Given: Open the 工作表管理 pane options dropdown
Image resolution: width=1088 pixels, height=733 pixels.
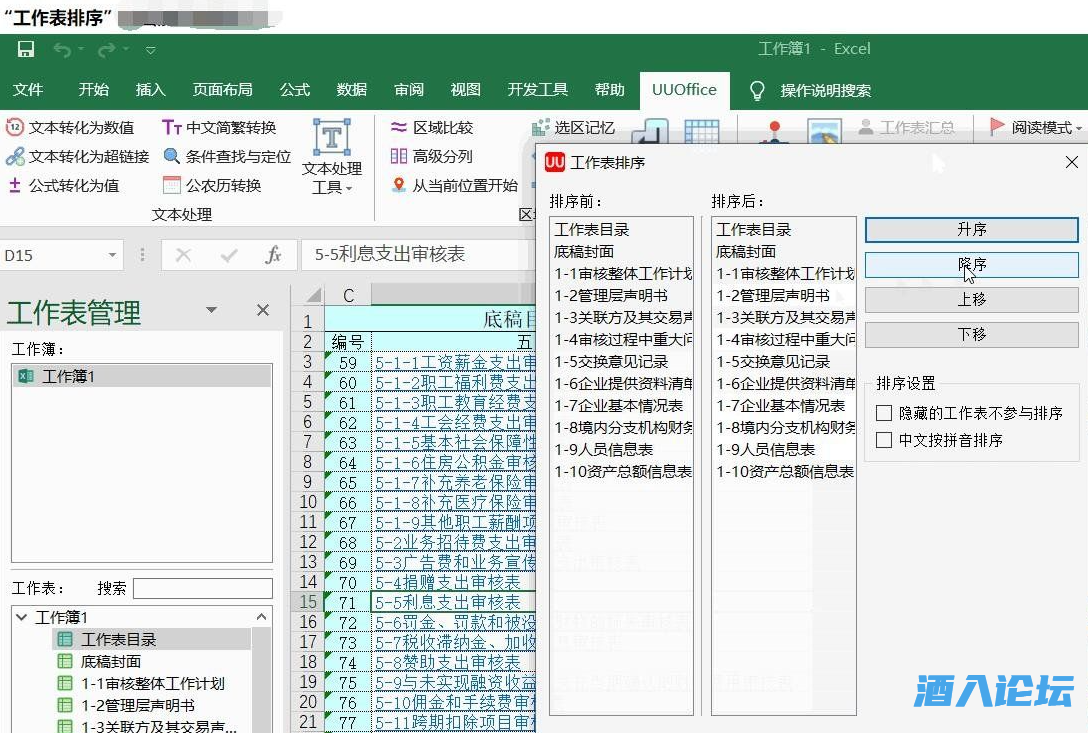Looking at the screenshot, I should [211, 310].
